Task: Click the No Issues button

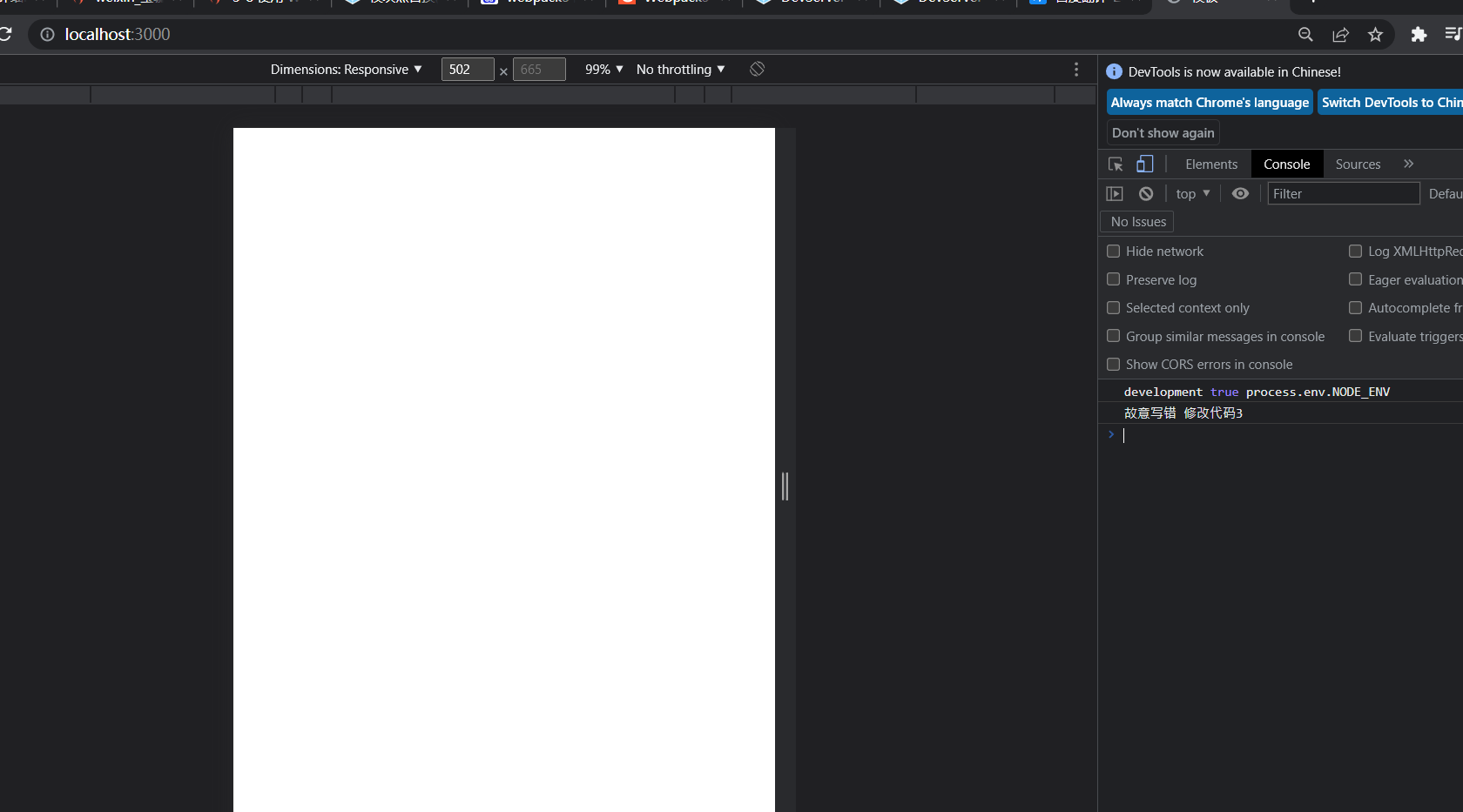Action: click(x=1138, y=221)
